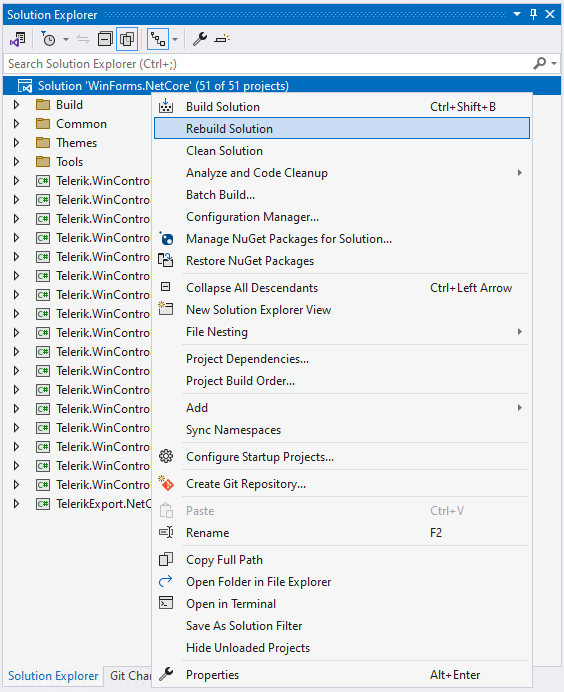Click the Create Git Repository icon

pyautogui.click(x=166, y=483)
